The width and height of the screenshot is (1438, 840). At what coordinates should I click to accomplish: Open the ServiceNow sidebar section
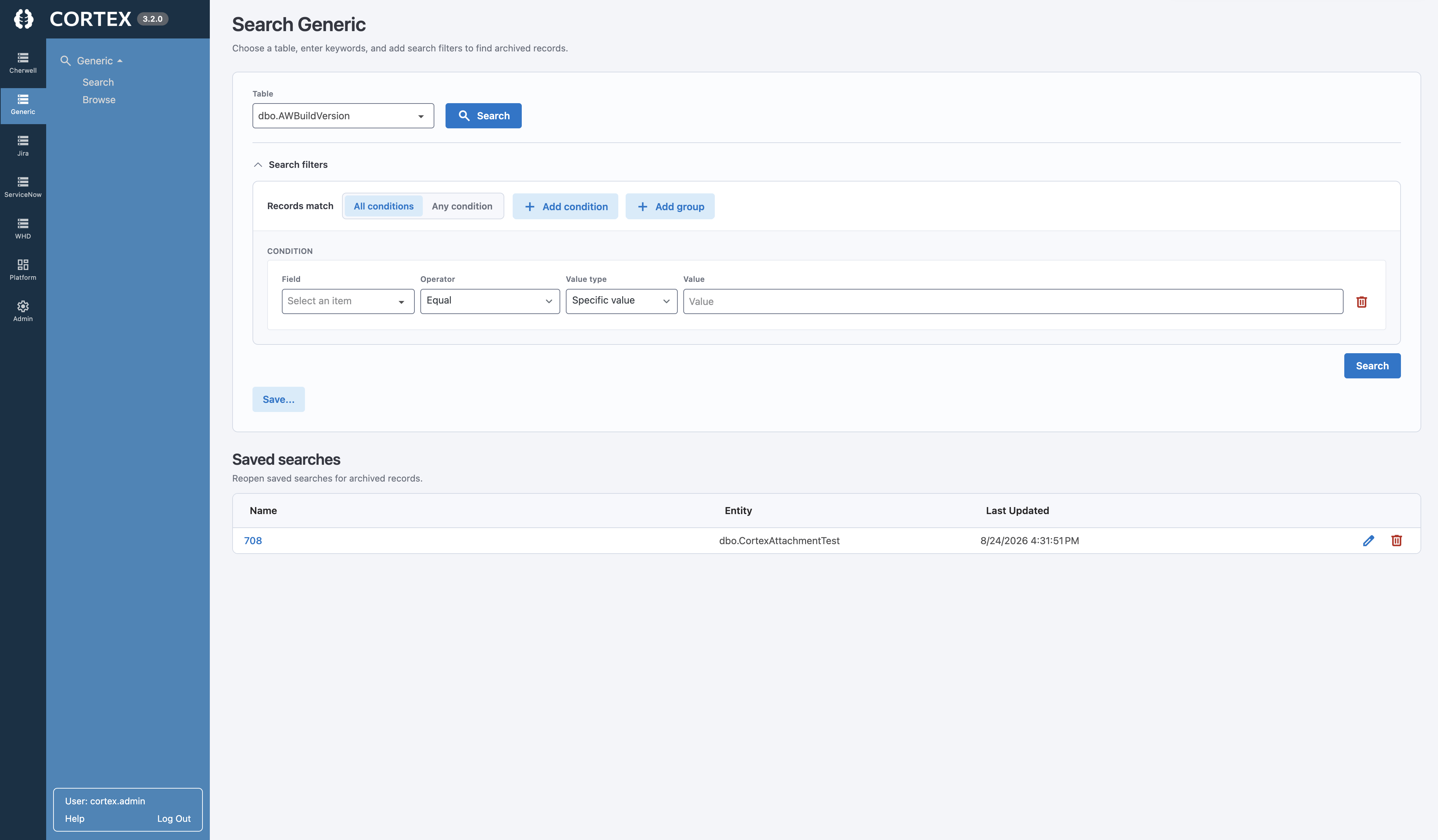[x=23, y=188]
